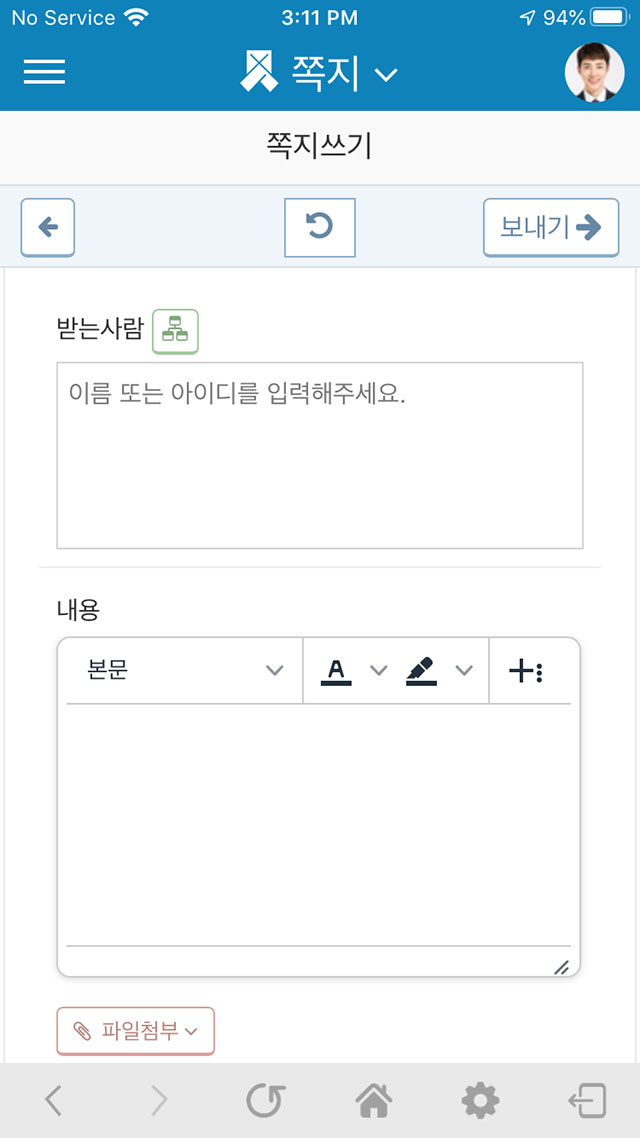640x1138 pixels.
Task: Show more editor tools plus icon
Action: pyautogui.click(x=526, y=671)
